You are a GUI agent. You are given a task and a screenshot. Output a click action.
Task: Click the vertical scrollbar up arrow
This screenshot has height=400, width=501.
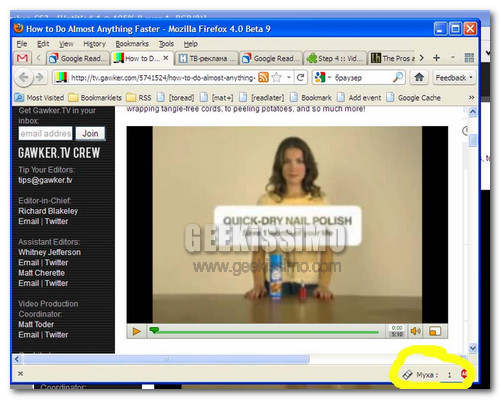[472, 112]
